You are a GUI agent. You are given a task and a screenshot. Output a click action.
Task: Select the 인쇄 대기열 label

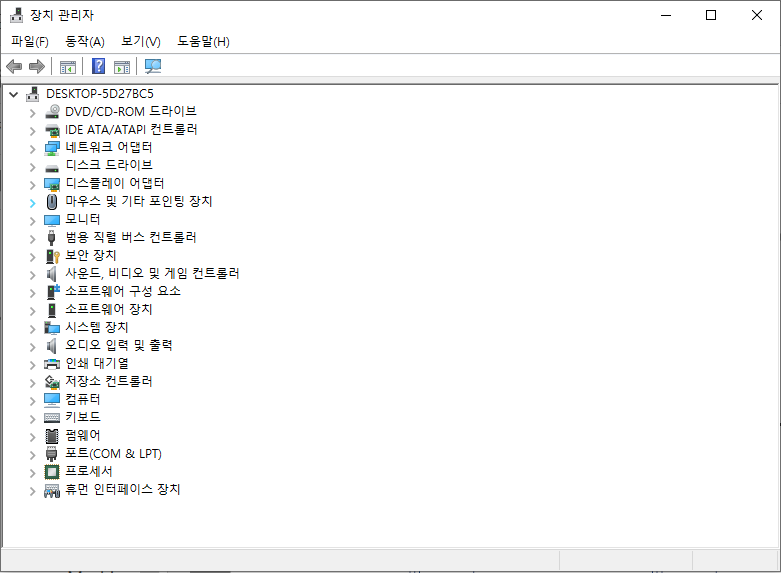(x=97, y=363)
